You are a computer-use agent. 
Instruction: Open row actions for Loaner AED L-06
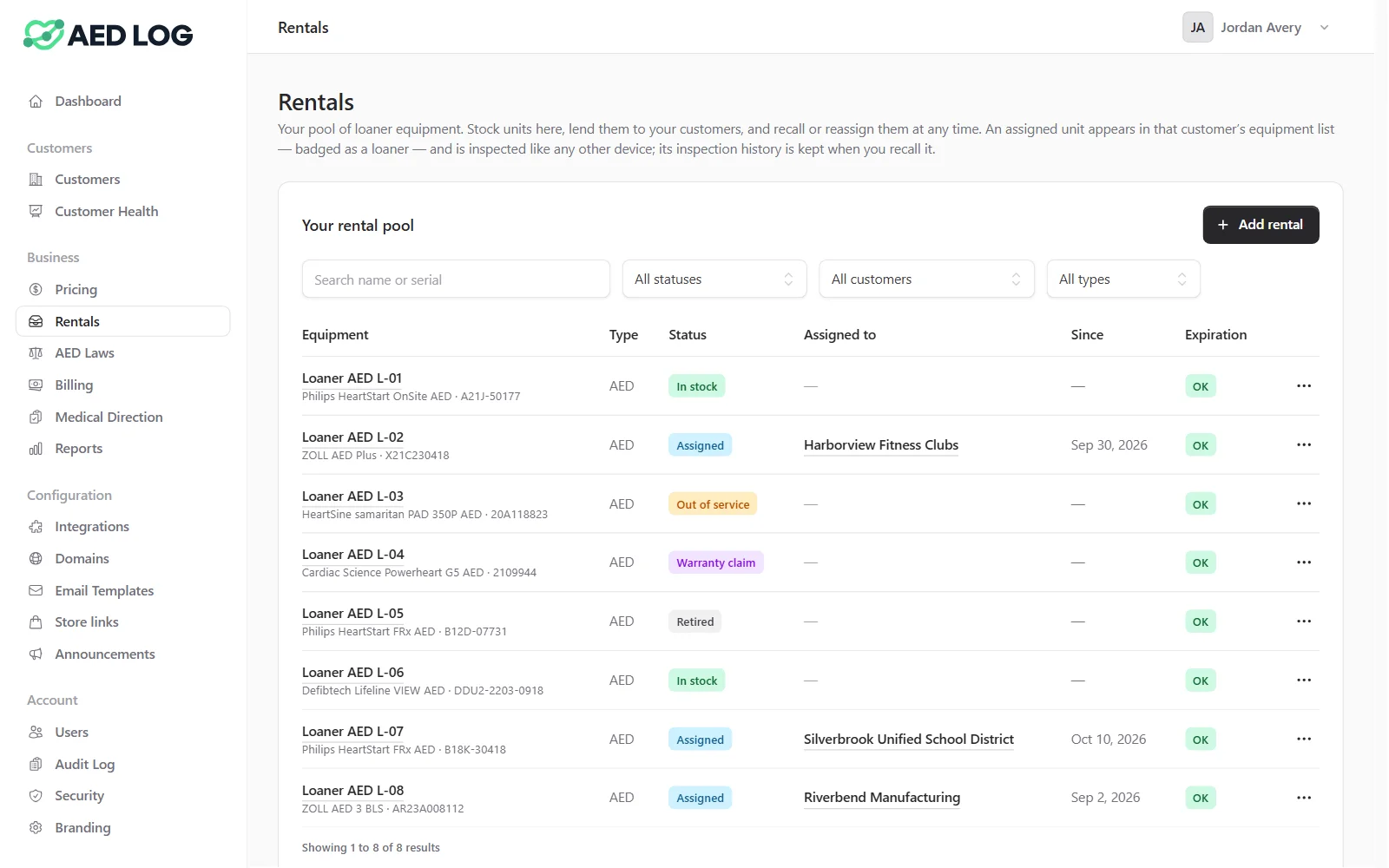pos(1304,681)
